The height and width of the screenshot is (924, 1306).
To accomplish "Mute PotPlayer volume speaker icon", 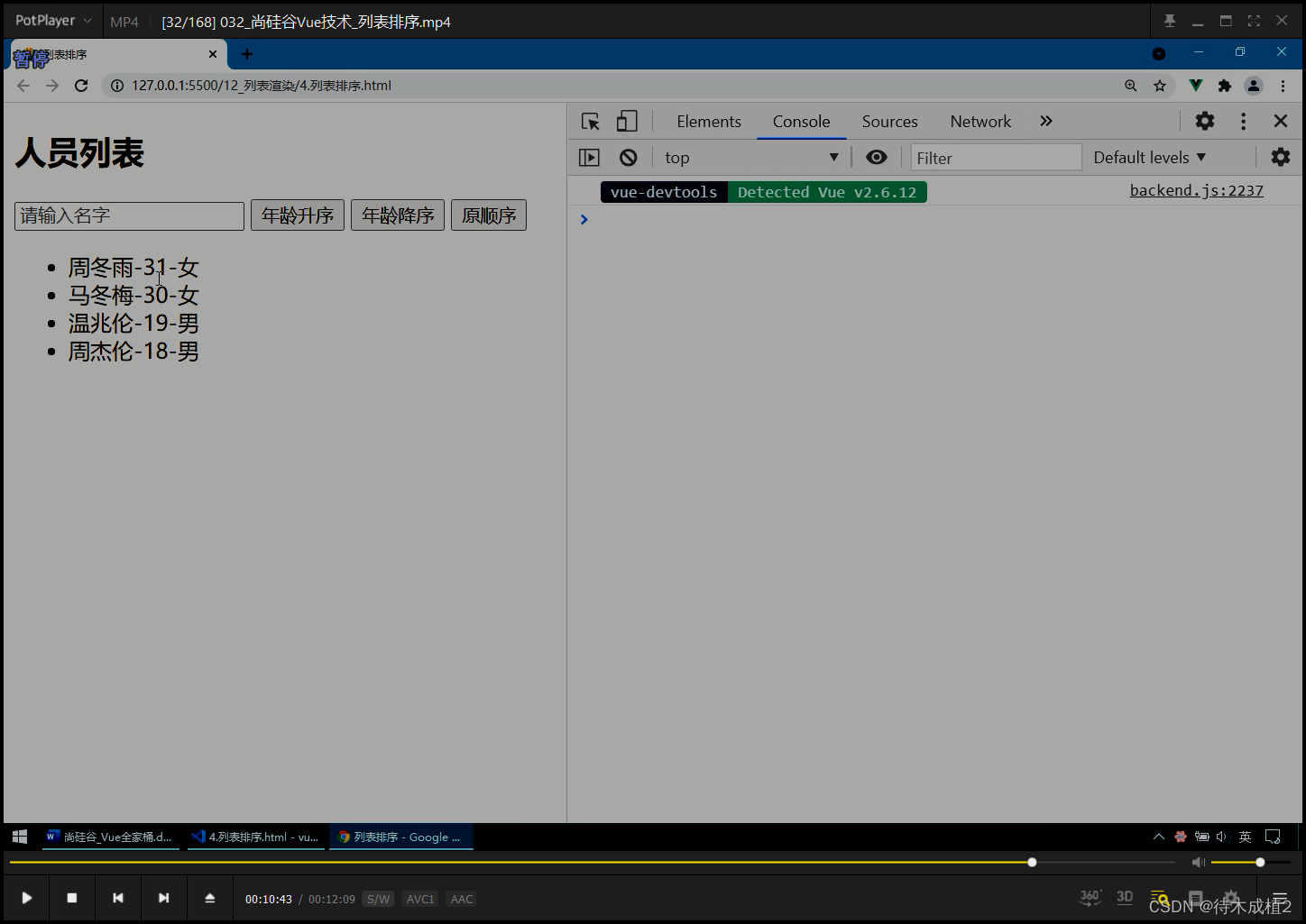I will 1198,863.
